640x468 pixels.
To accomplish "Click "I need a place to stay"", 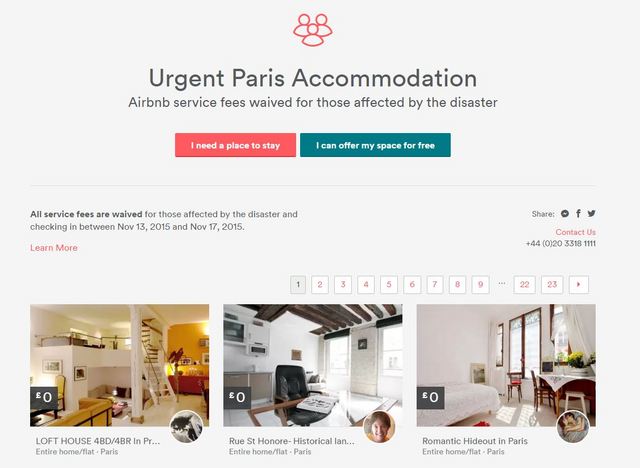I will (x=236, y=145).
